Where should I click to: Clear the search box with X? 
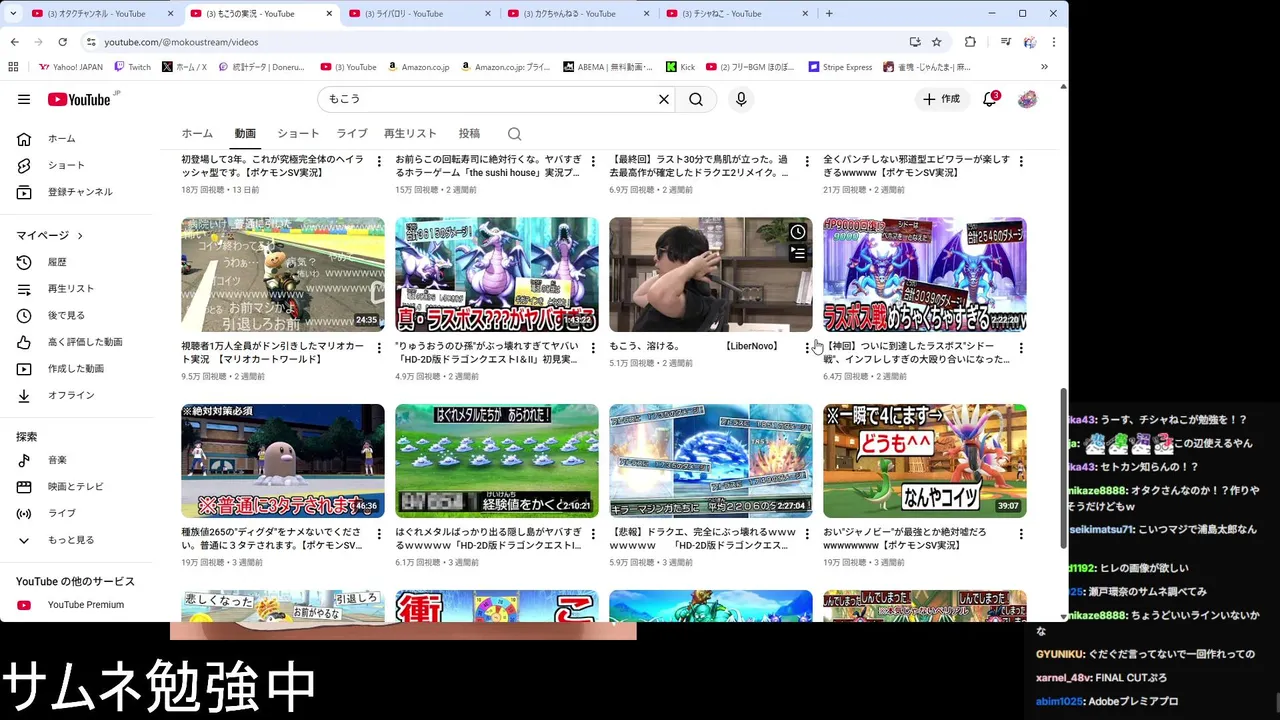tap(663, 99)
